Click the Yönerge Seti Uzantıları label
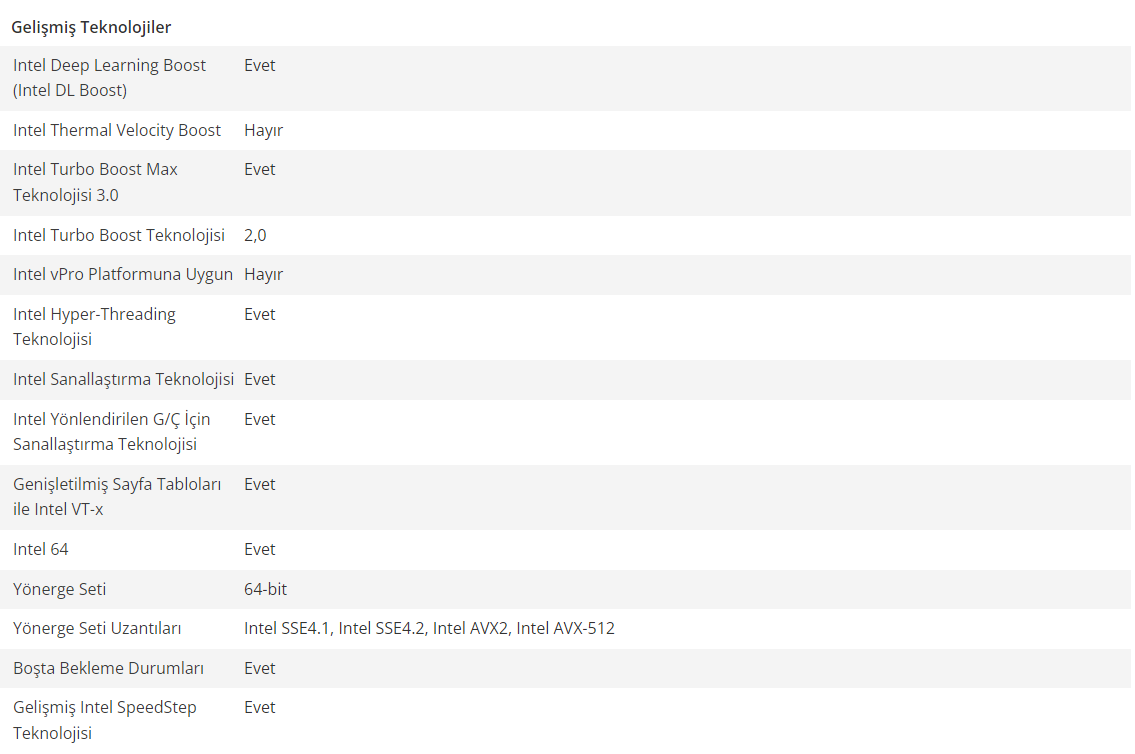 [97, 628]
